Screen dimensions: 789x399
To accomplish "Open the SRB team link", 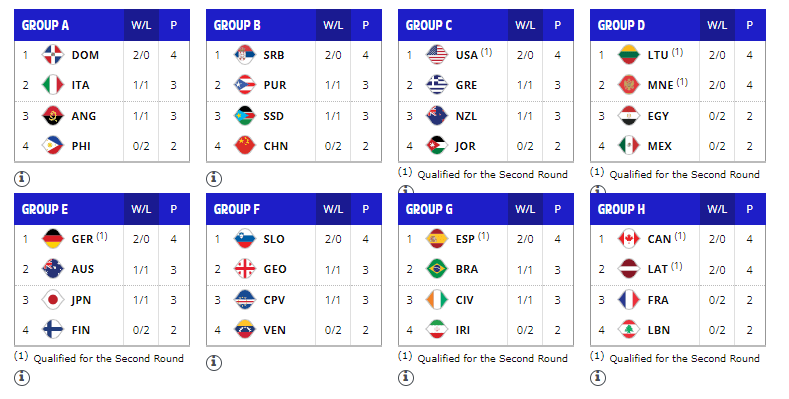I will (x=274, y=55).
